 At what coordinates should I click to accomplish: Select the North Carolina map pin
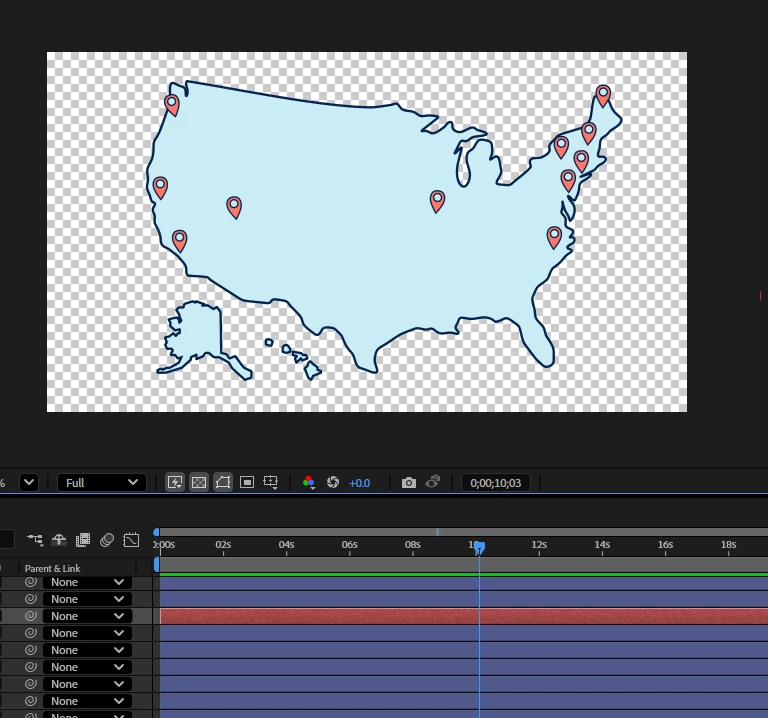coord(554,238)
